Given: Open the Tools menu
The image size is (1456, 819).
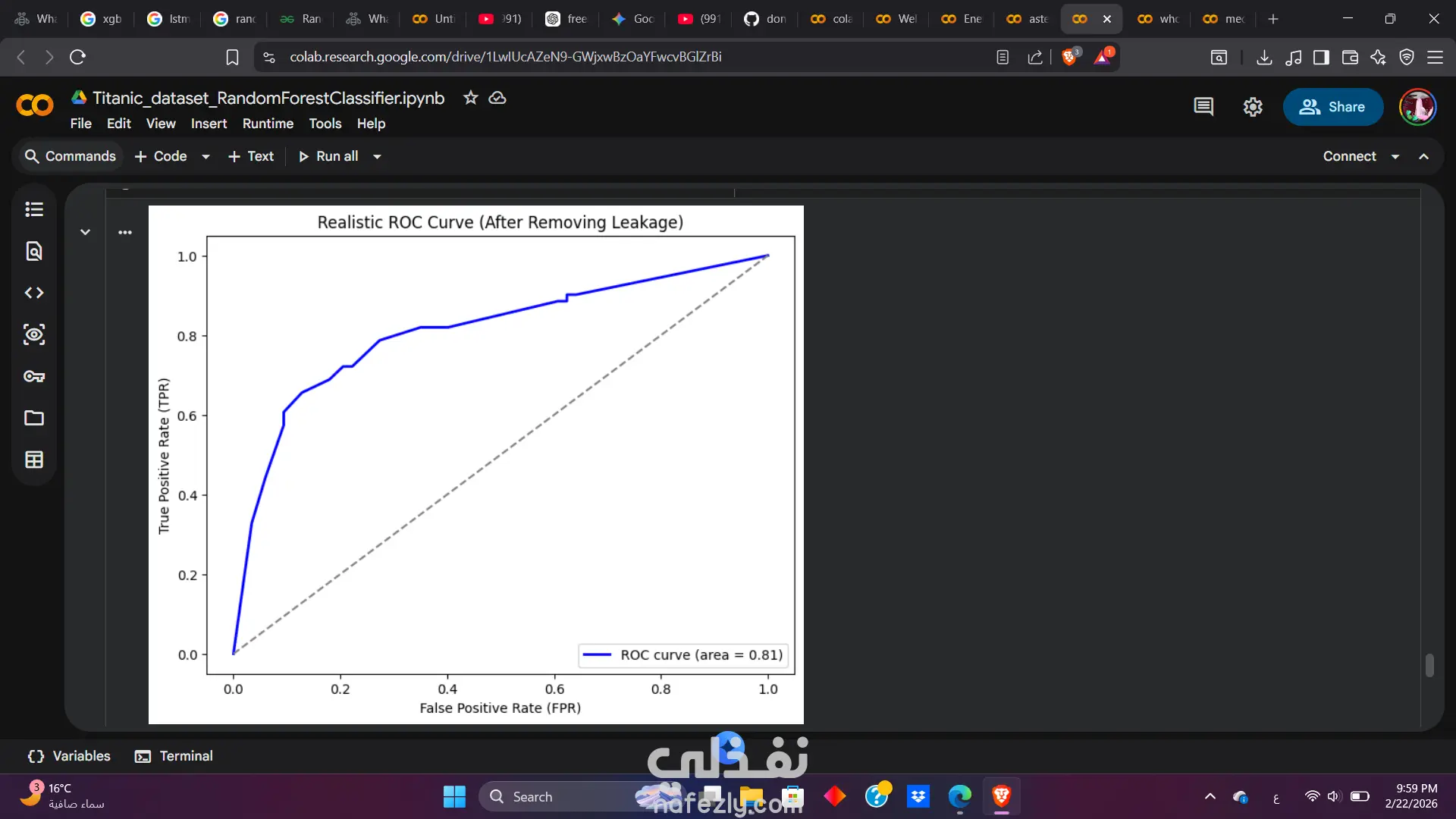Looking at the screenshot, I should (325, 124).
